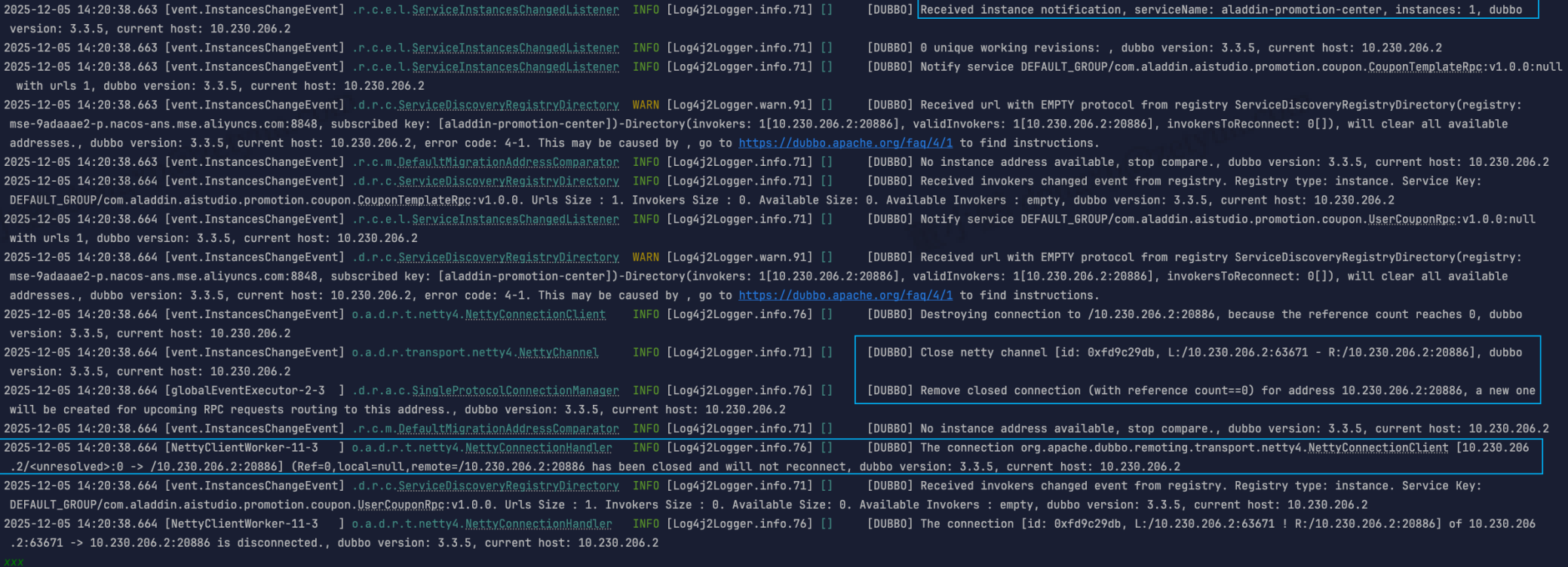The image size is (1568, 567).
Task: Open NettyConnectionHandler link on "is disconnected" entry
Action: click(539, 523)
